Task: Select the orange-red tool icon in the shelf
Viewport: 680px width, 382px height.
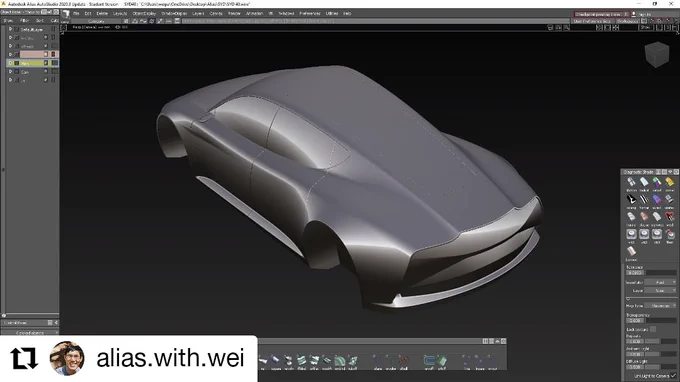Action: click(404, 360)
